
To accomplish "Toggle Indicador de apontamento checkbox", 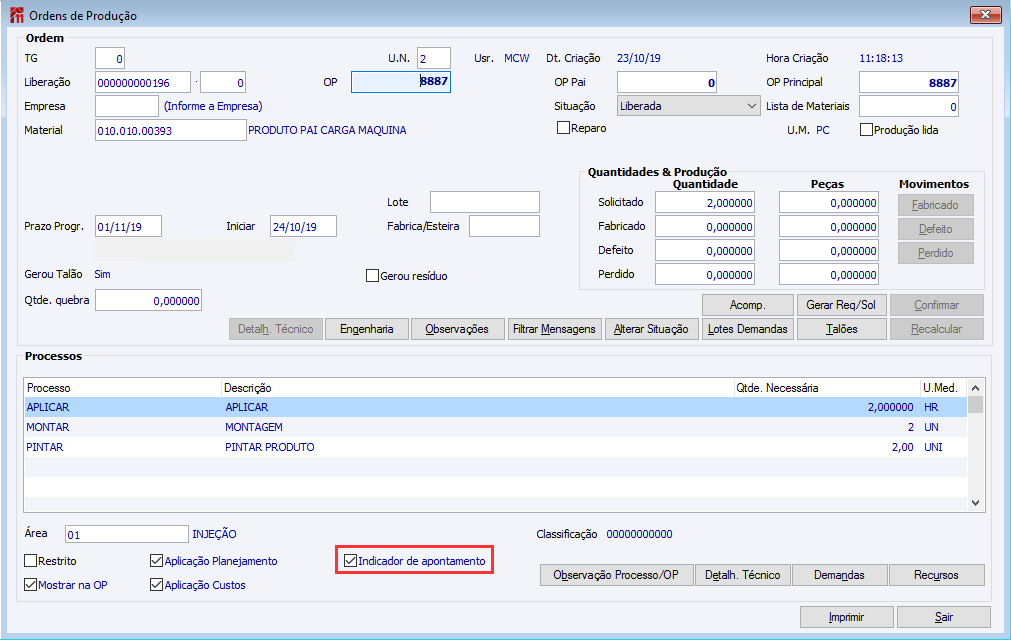I will (x=350, y=561).
